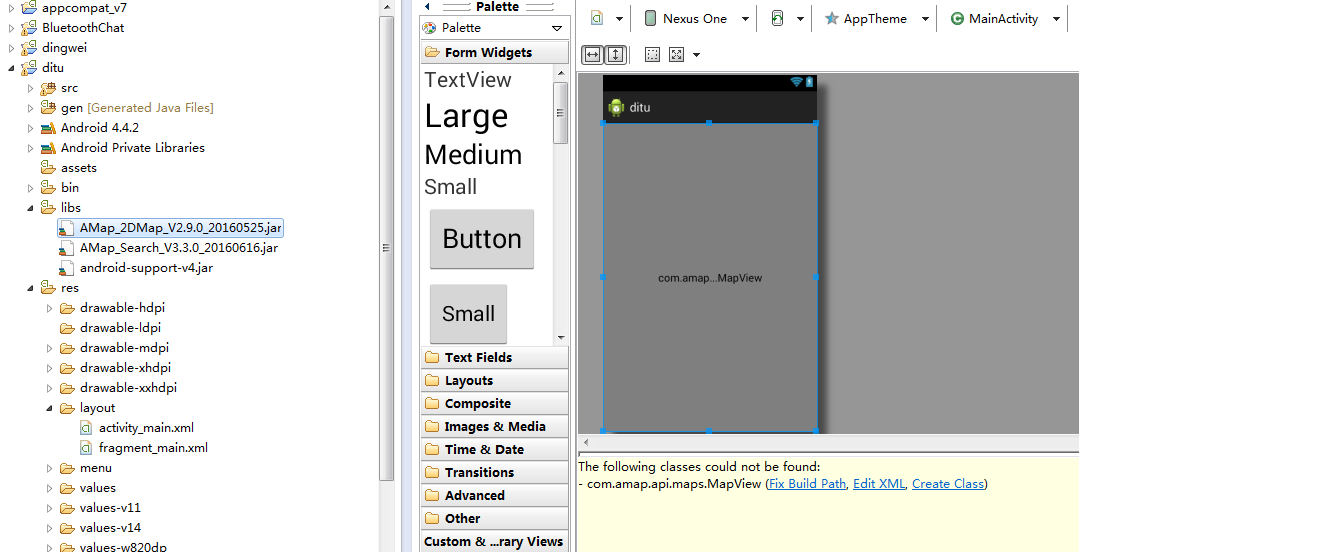Open the Custom & Library Views category
The width and height of the screenshot is (1331, 552).
(x=494, y=541)
